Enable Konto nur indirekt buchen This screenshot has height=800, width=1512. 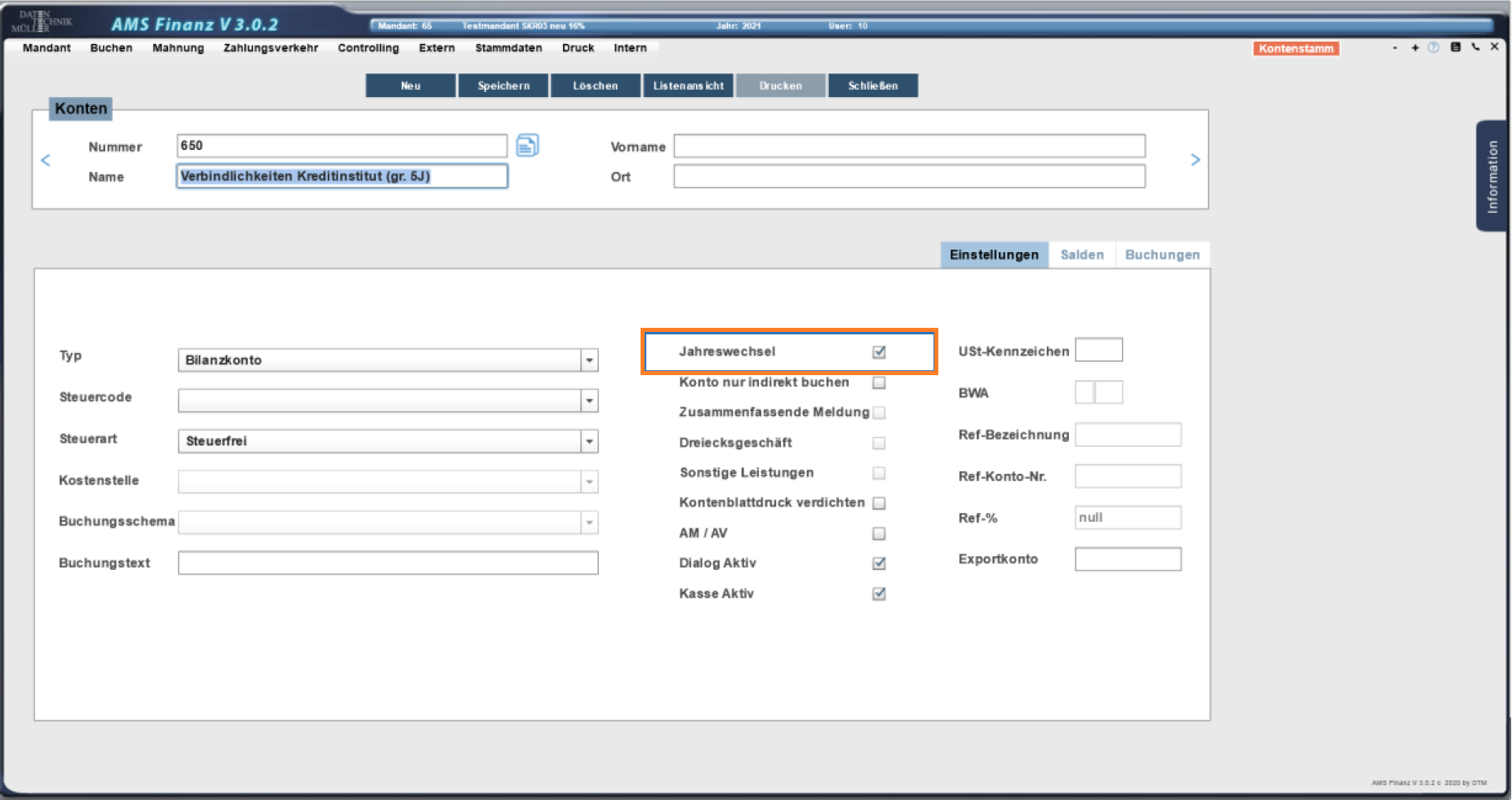[879, 382]
